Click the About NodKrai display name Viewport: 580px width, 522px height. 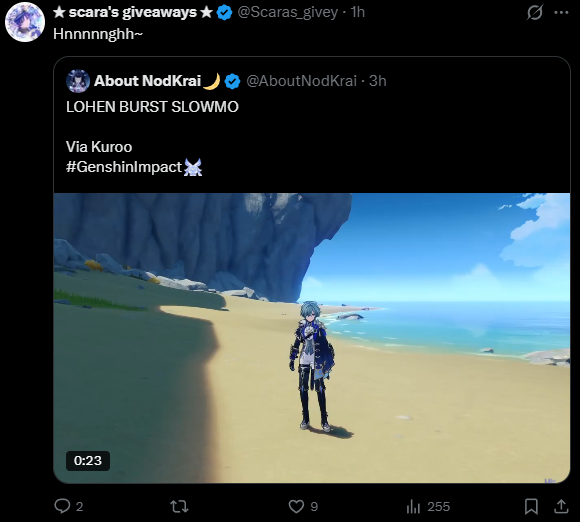147,81
